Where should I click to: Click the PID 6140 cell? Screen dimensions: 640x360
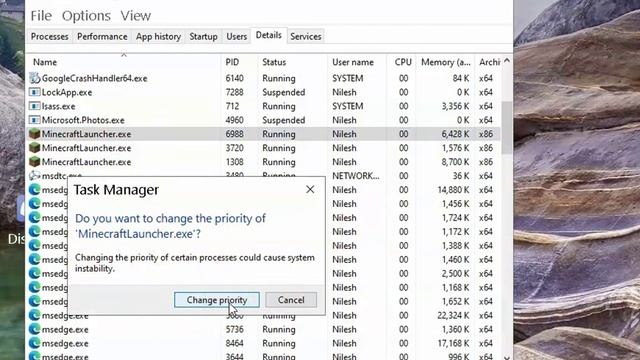[x=234, y=78]
